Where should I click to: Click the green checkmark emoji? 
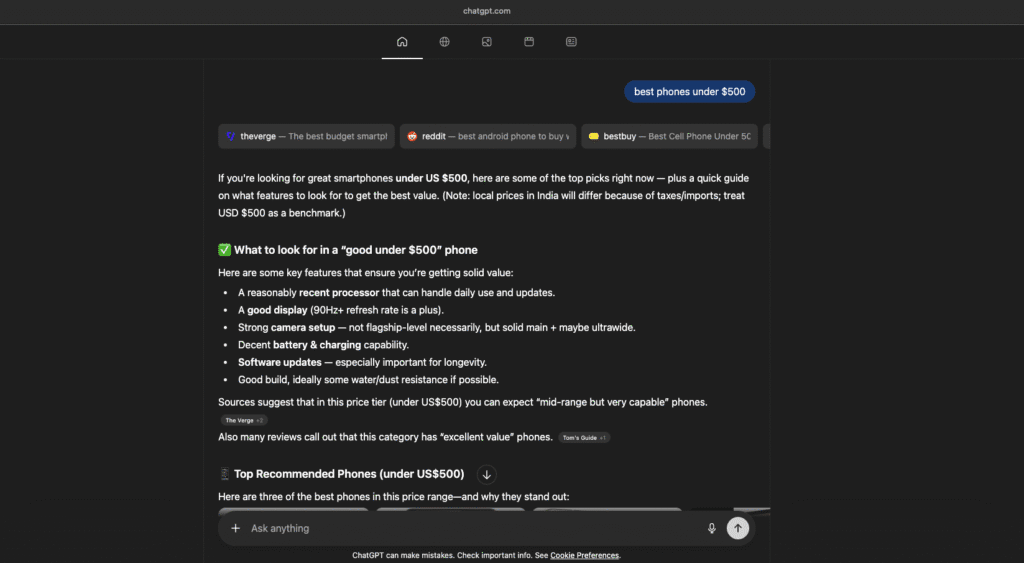point(225,250)
